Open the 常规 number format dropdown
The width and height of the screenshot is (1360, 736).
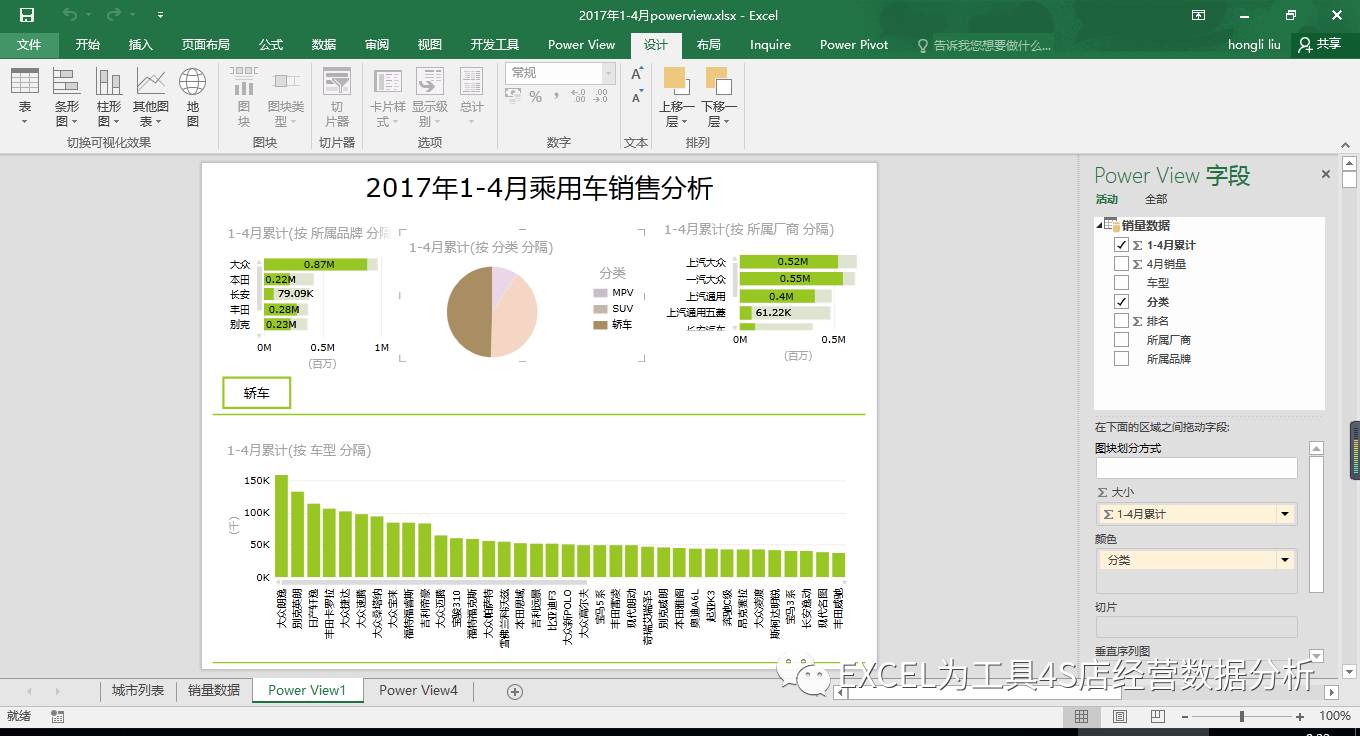[608, 73]
